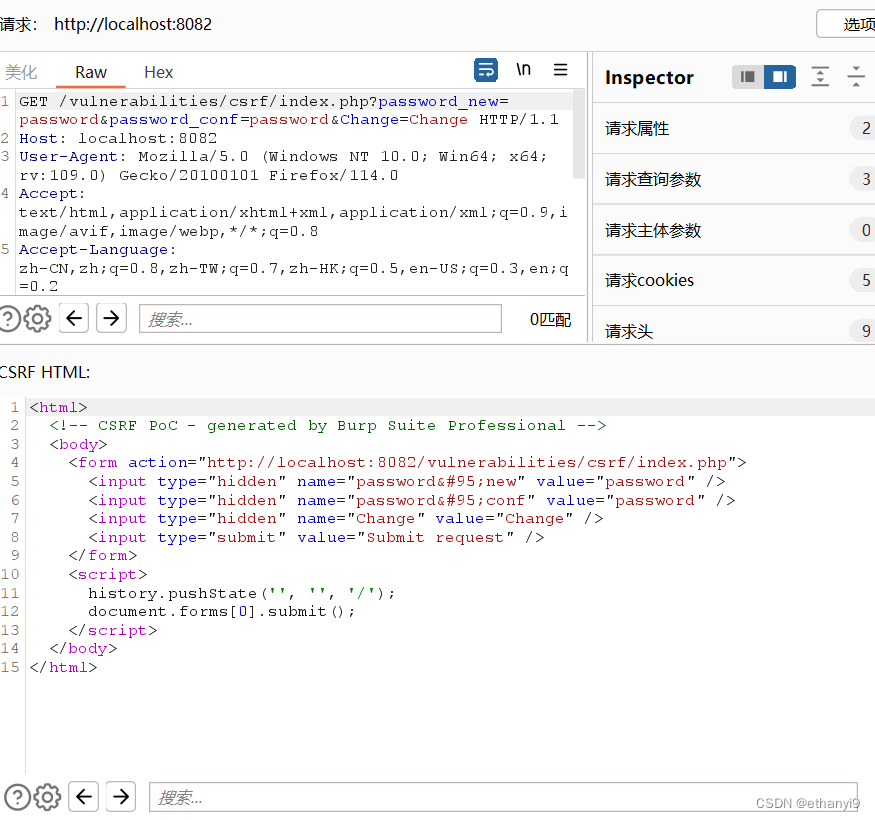Open help icon in request search bar

tap(8, 319)
